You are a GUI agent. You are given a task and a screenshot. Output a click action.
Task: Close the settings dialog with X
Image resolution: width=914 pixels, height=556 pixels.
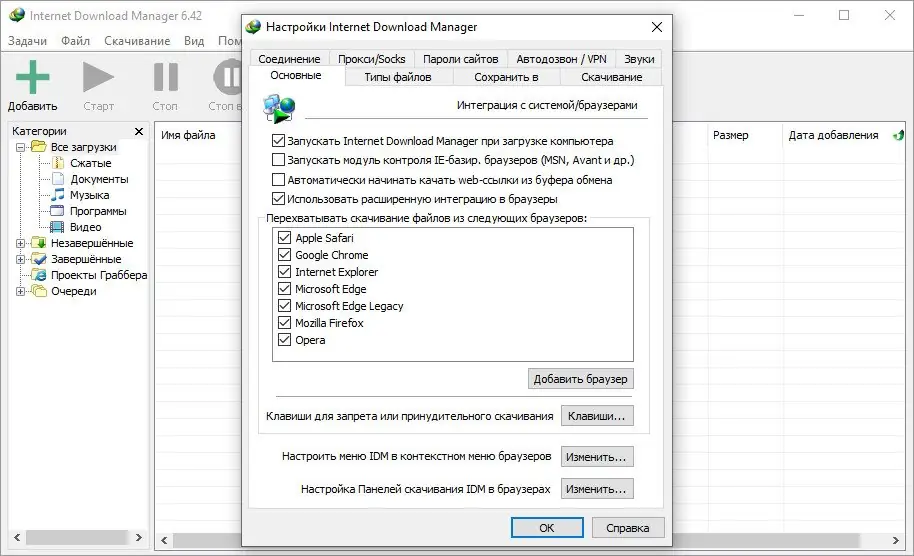tap(657, 27)
